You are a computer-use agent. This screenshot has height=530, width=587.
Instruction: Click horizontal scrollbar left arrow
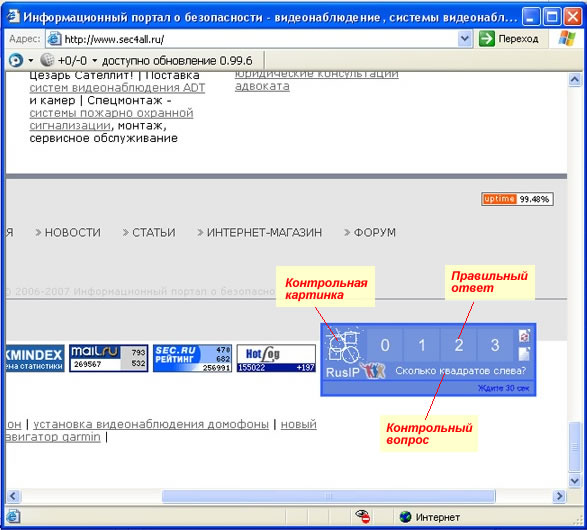[13, 496]
